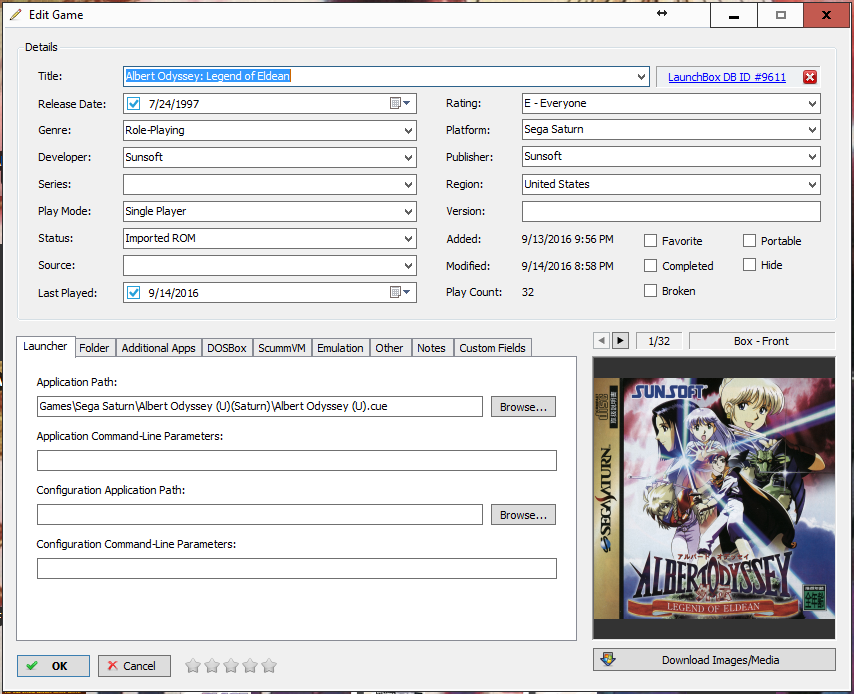Viewport: 854px width, 694px height.
Task: Open the LaunchBox DB ID #9611 link
Action: pos(727,77)
